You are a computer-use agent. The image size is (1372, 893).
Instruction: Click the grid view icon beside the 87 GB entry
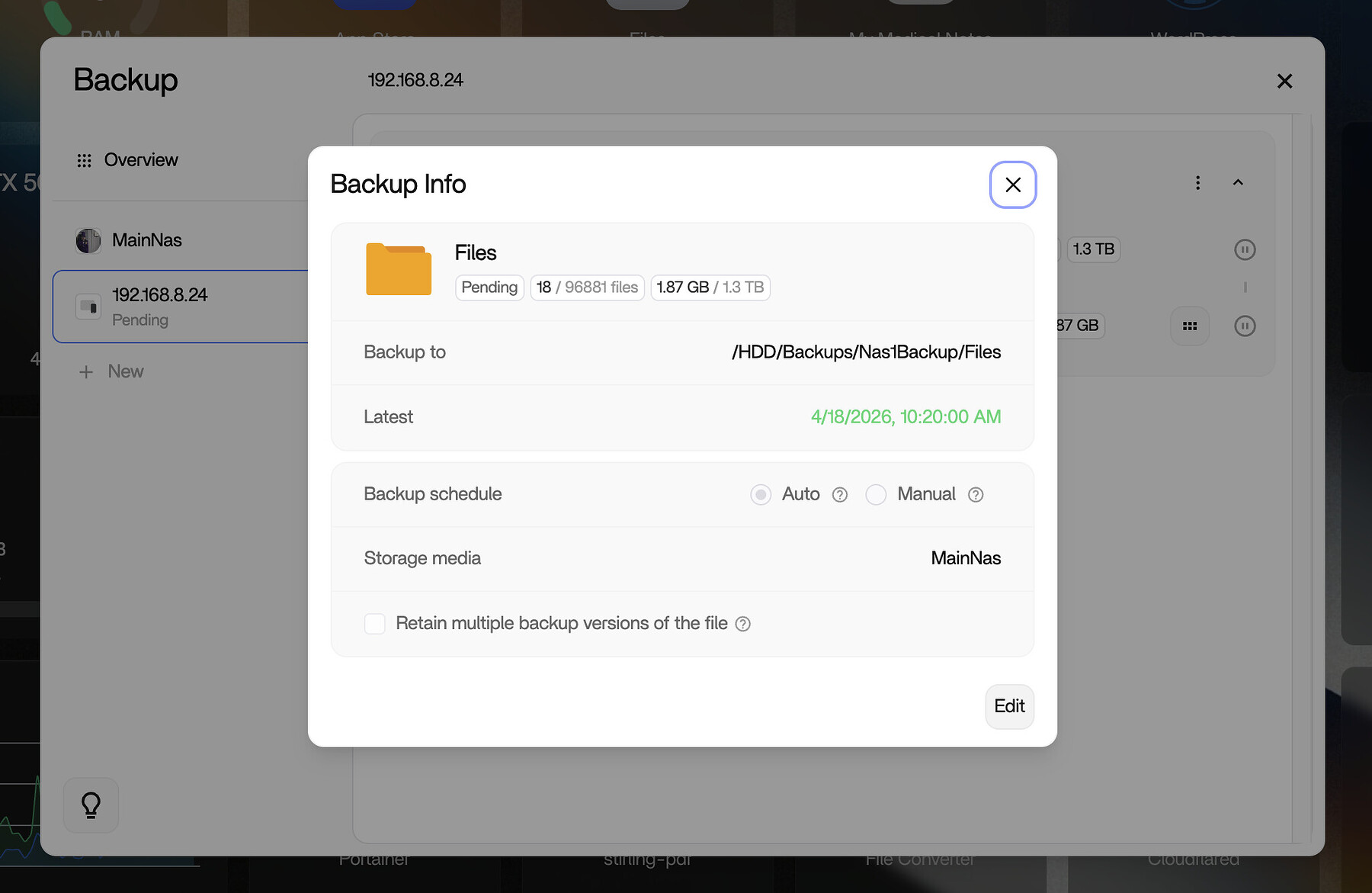pyautogui.click(x=1189, y=326)
